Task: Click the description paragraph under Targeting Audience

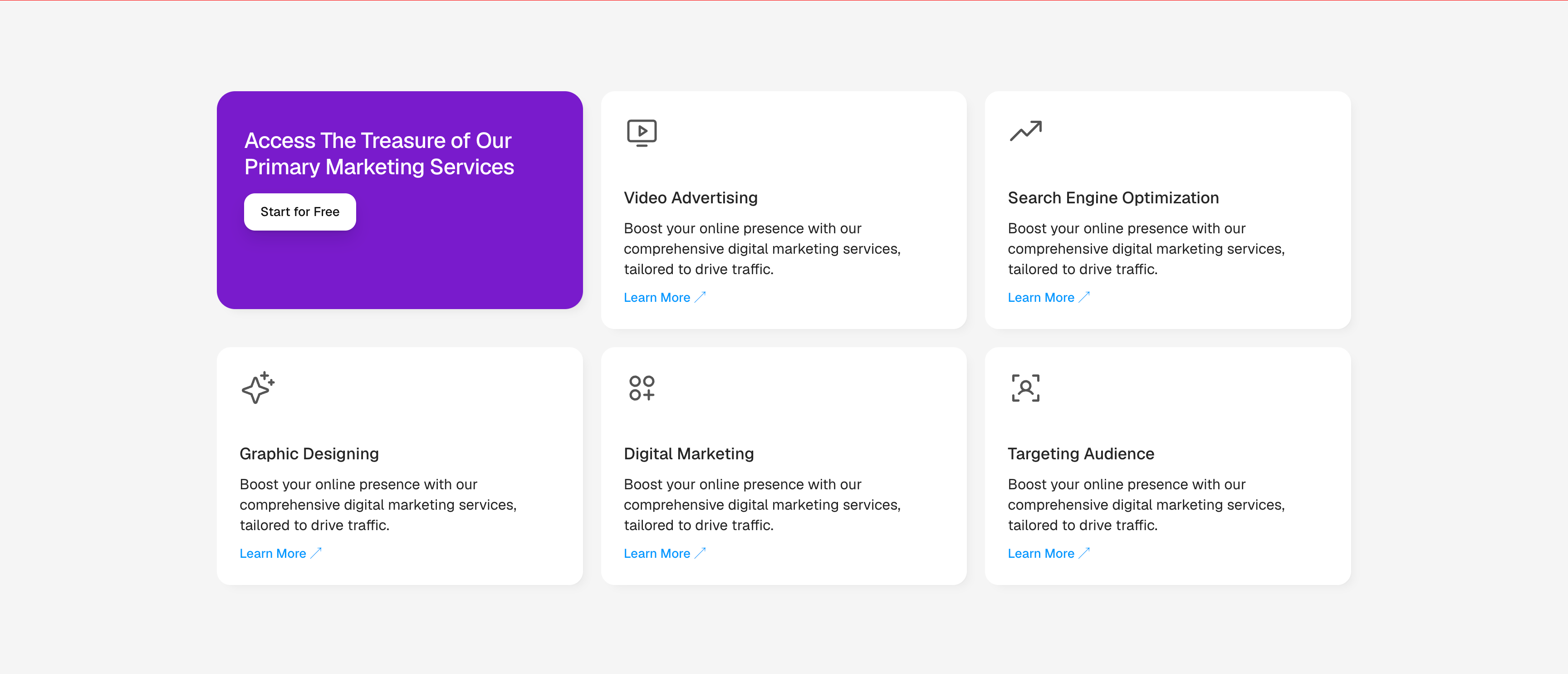Action: coord(1146,505)
